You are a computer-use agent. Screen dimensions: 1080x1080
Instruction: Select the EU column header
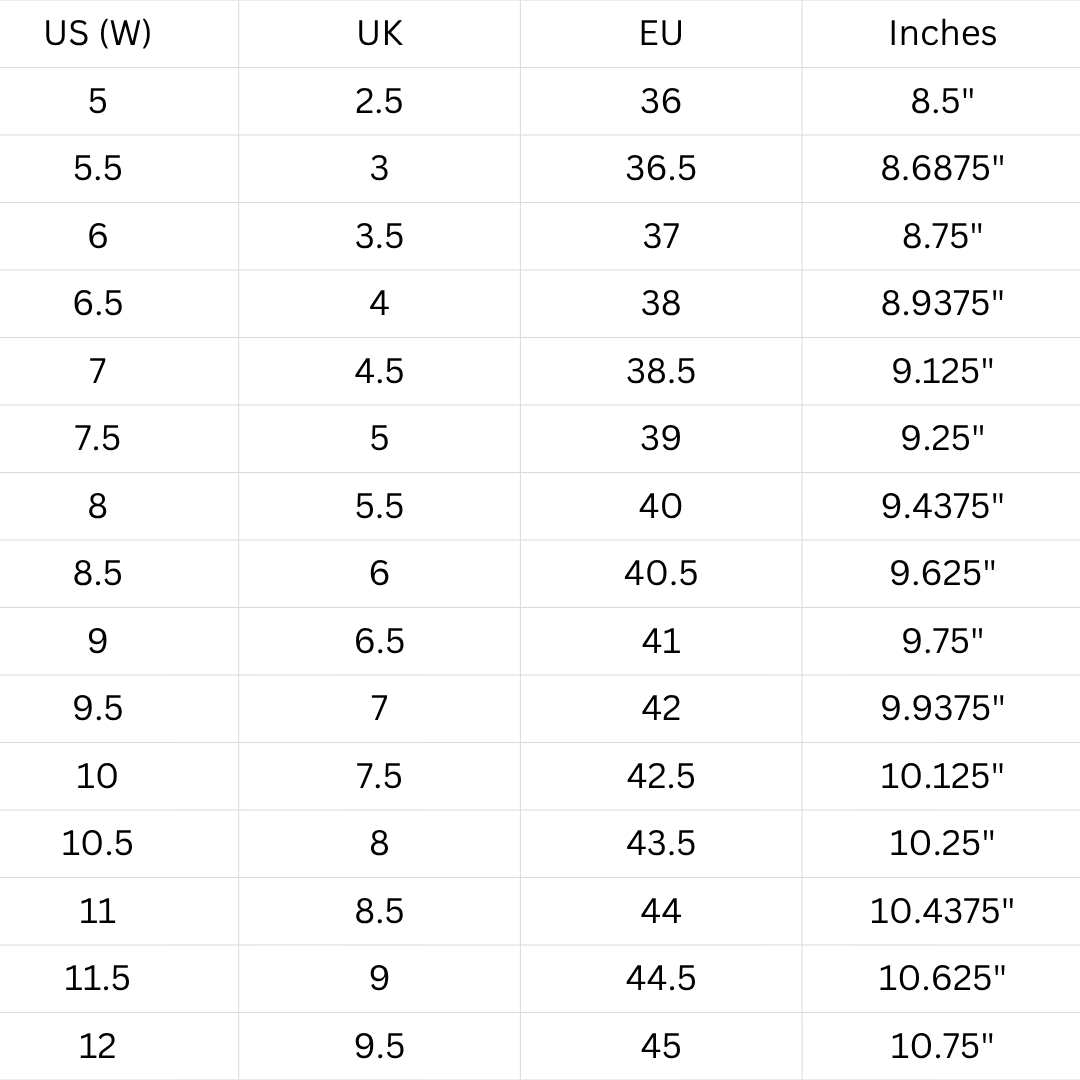click(x=661, y=33)
